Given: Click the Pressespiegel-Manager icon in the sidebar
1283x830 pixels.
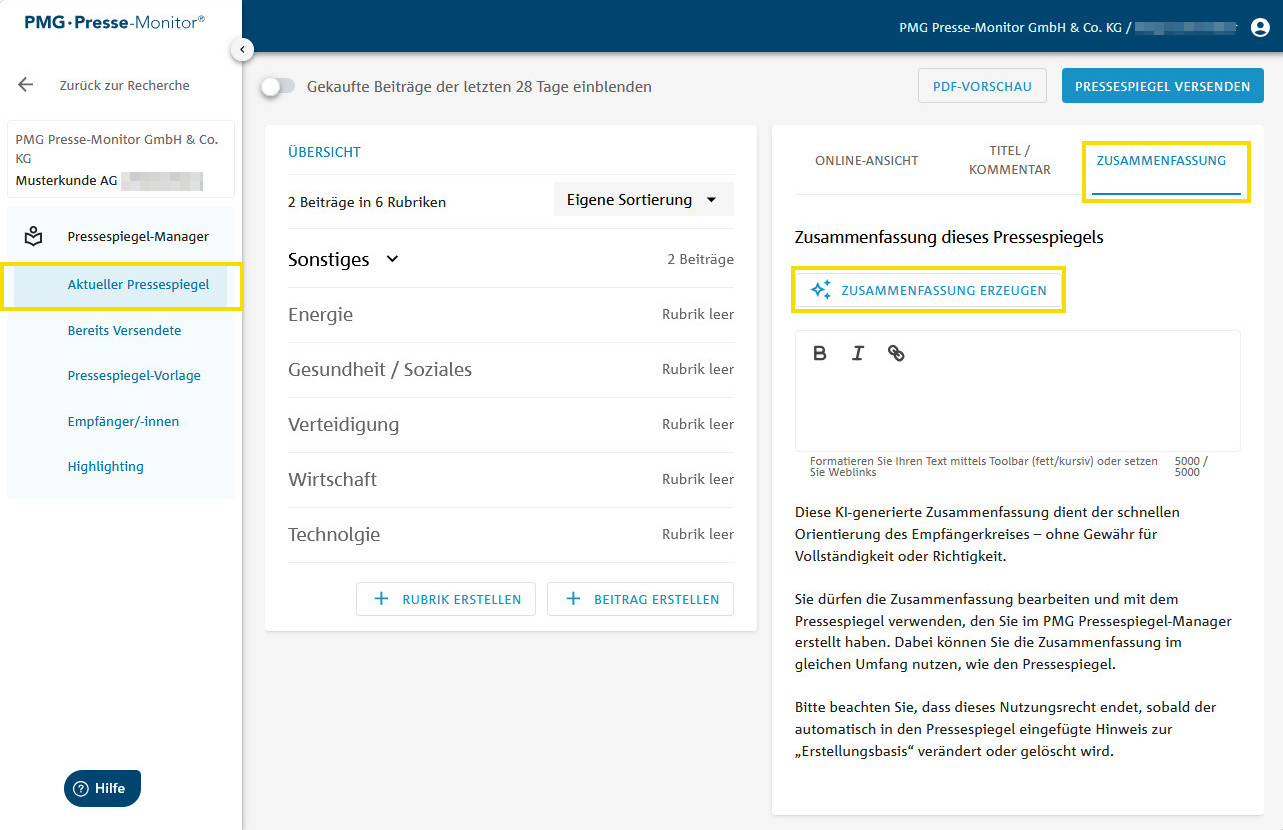Looking at the screenshot, I should click(34, 237).
